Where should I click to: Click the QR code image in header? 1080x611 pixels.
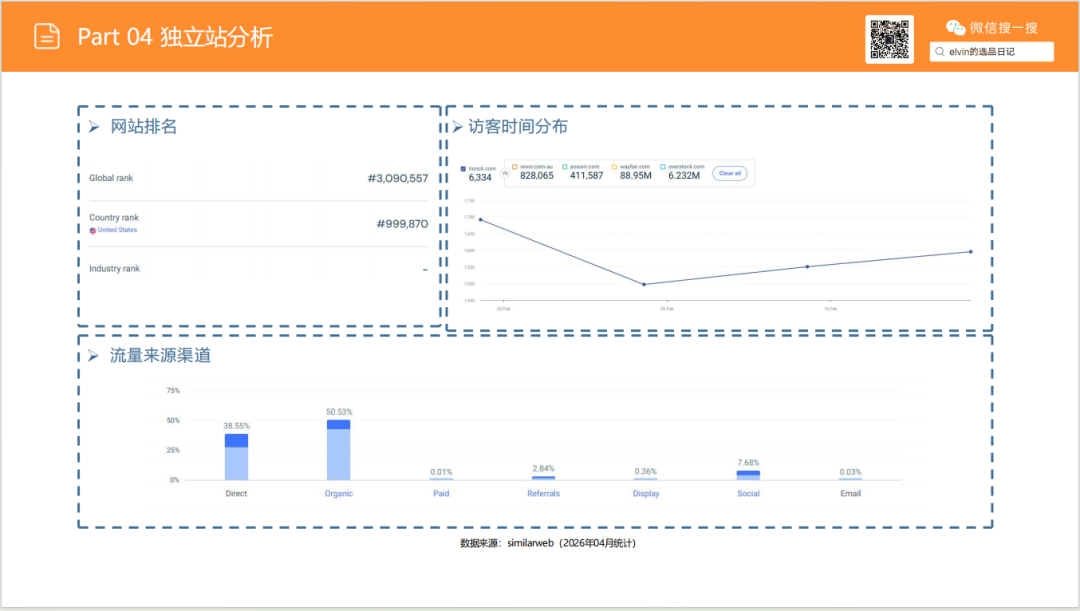click(889, 39)
